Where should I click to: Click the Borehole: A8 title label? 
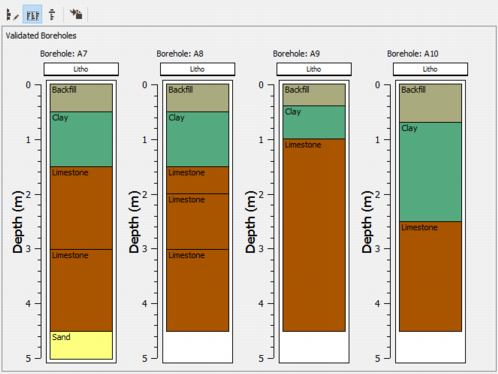point(180,54)
